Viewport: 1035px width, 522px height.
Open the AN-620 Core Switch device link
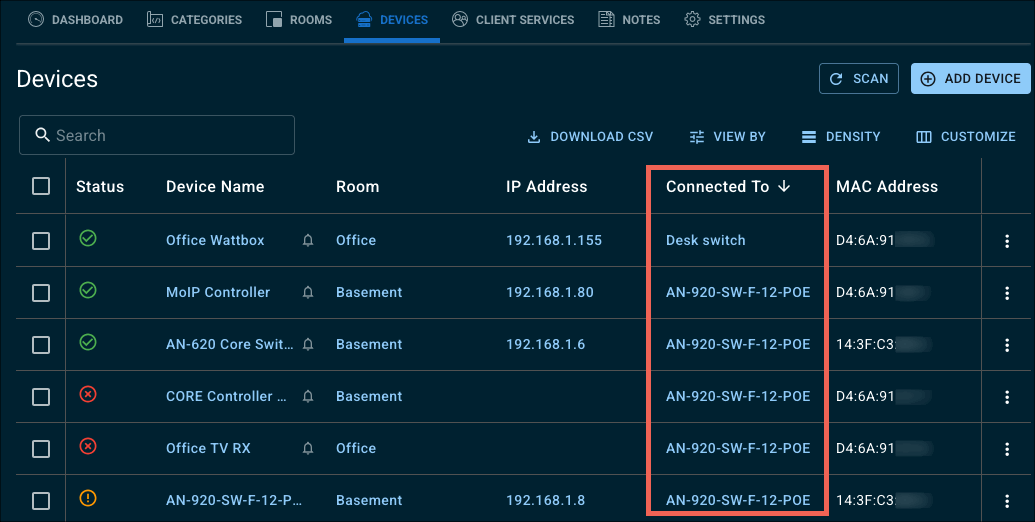[230, 344]
